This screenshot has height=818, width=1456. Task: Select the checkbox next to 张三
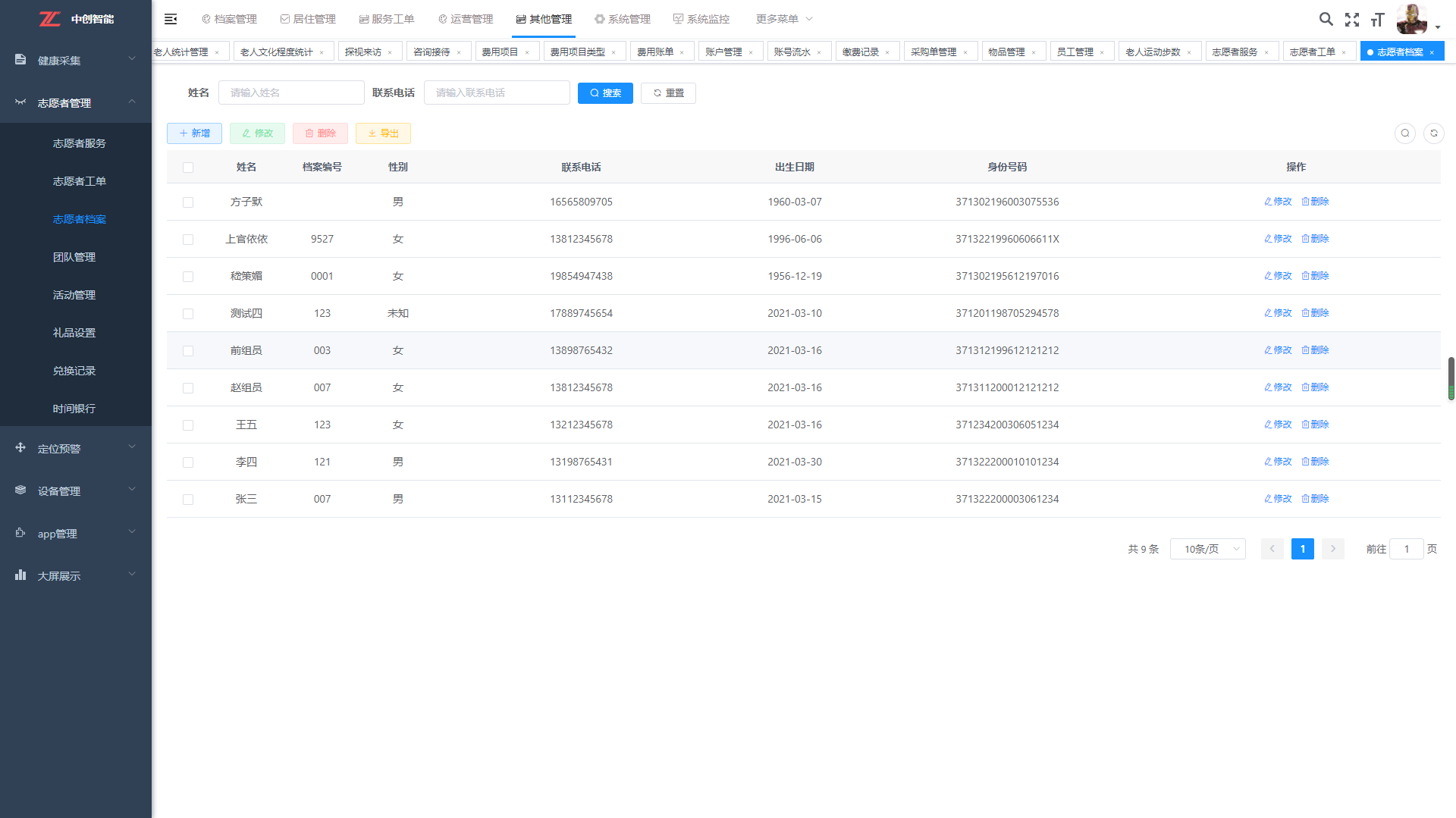[x=188, y=500]
